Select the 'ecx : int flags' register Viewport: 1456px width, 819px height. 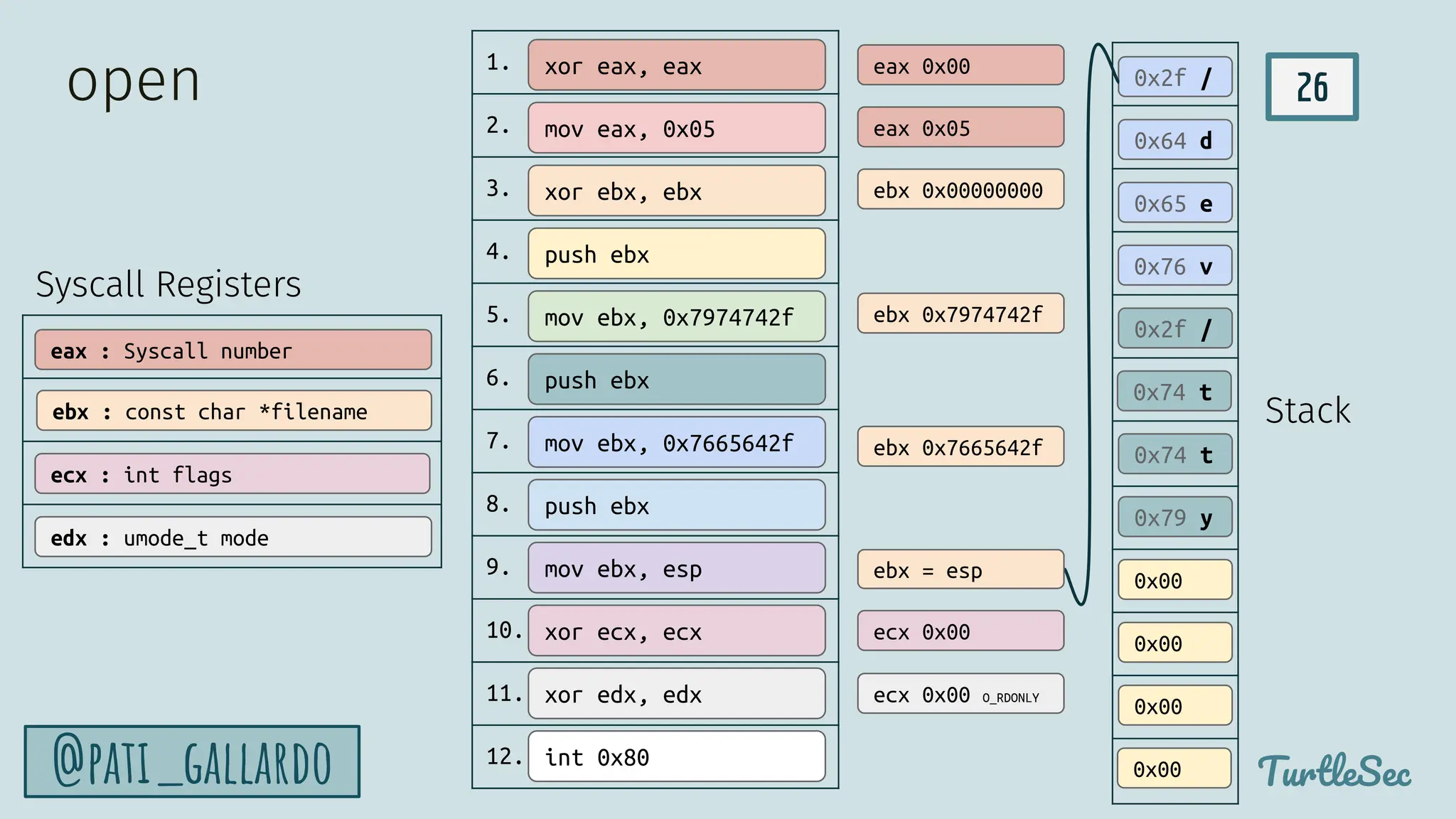233,474
